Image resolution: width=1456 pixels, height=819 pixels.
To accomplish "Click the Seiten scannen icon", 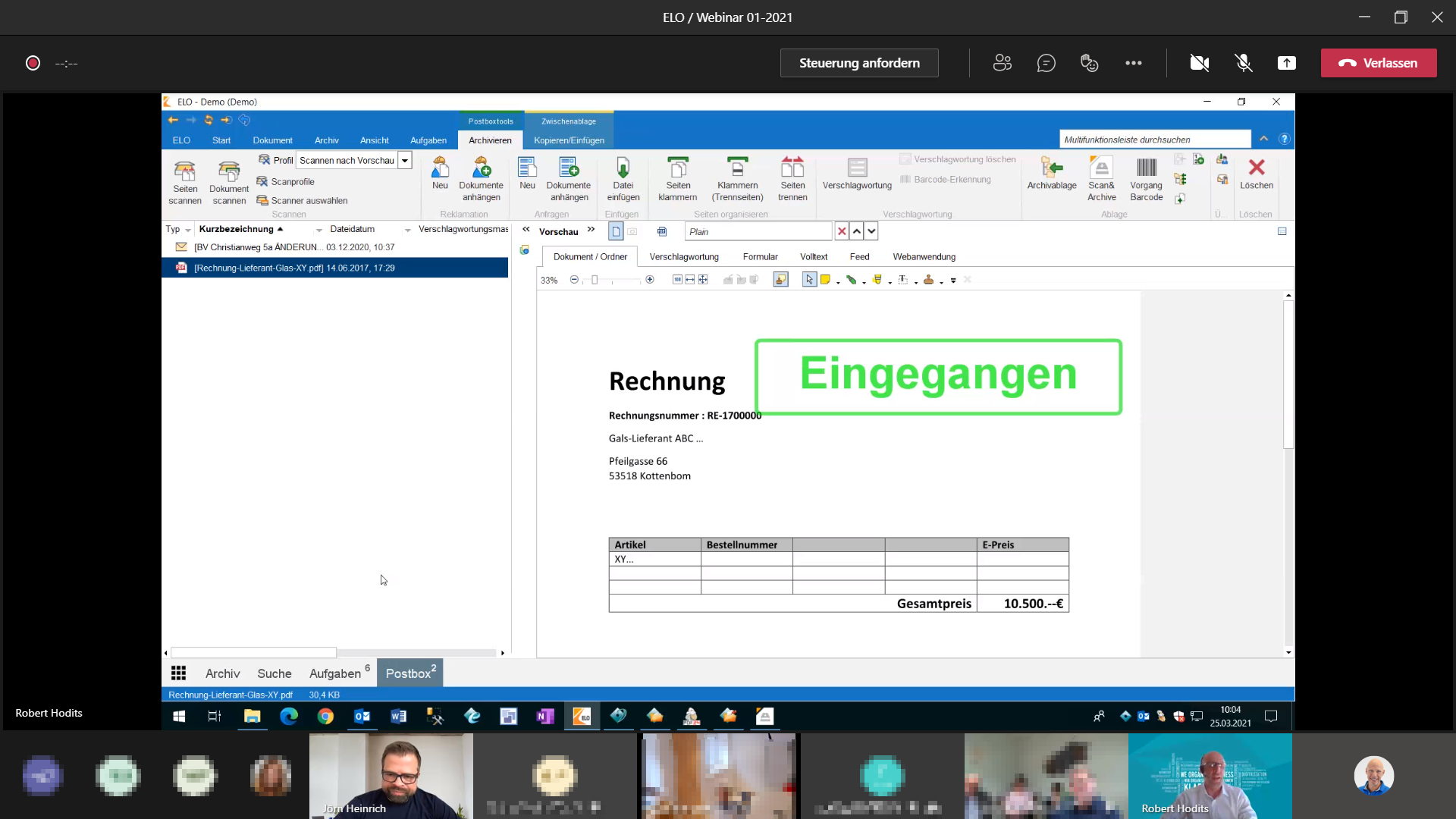I will point(184,171).
